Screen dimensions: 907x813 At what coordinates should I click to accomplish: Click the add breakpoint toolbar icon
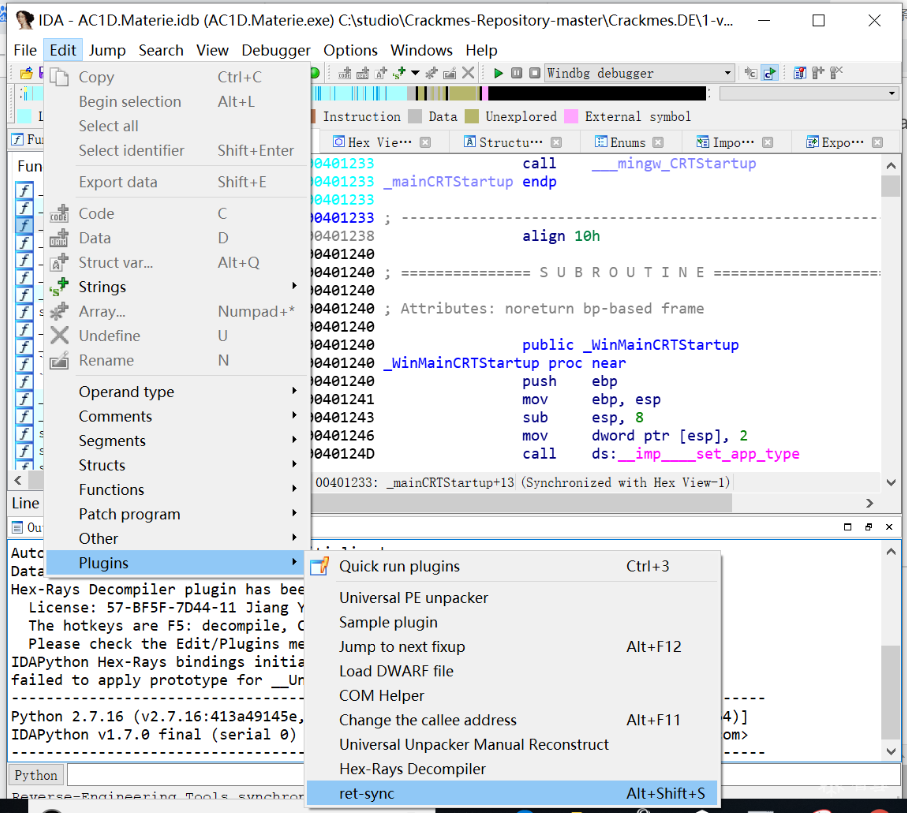[818, 73]
